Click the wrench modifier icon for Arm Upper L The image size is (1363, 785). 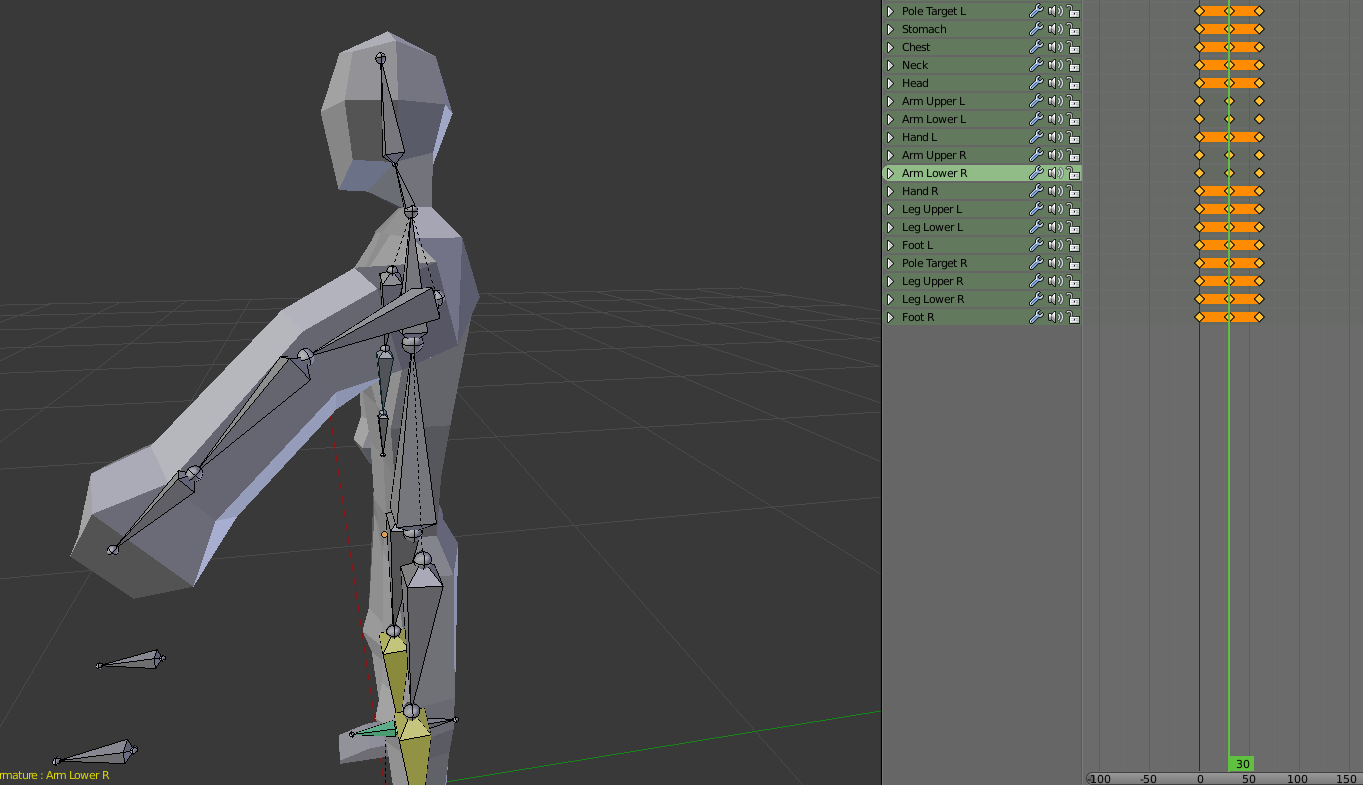pyautogui.click(x=1036, y=101)
